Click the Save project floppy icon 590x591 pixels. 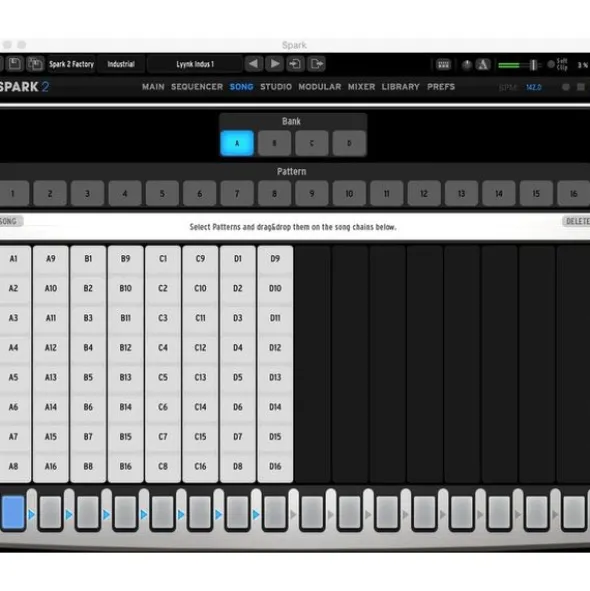tap(15, 64)
